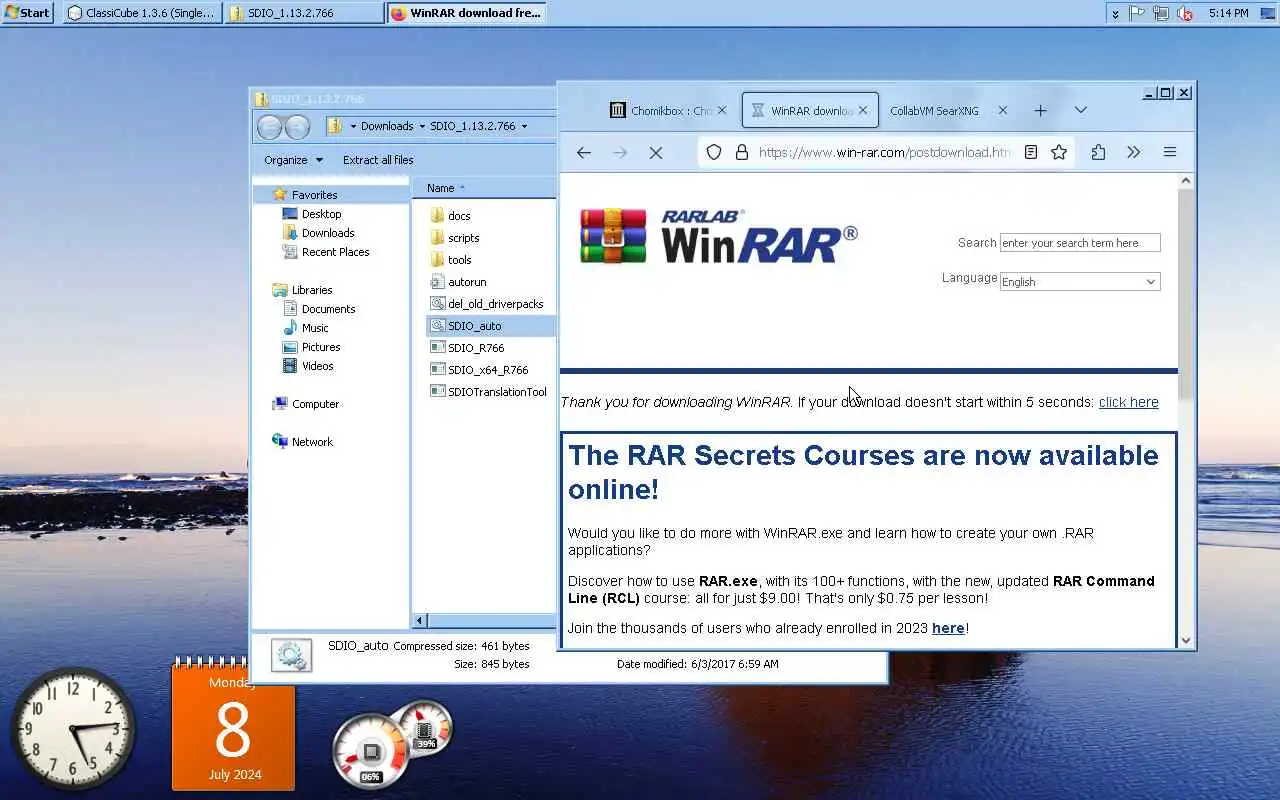Toggle reader view icon
The height and width of the screenshot is (800, 1280).
pos(1031,152)
